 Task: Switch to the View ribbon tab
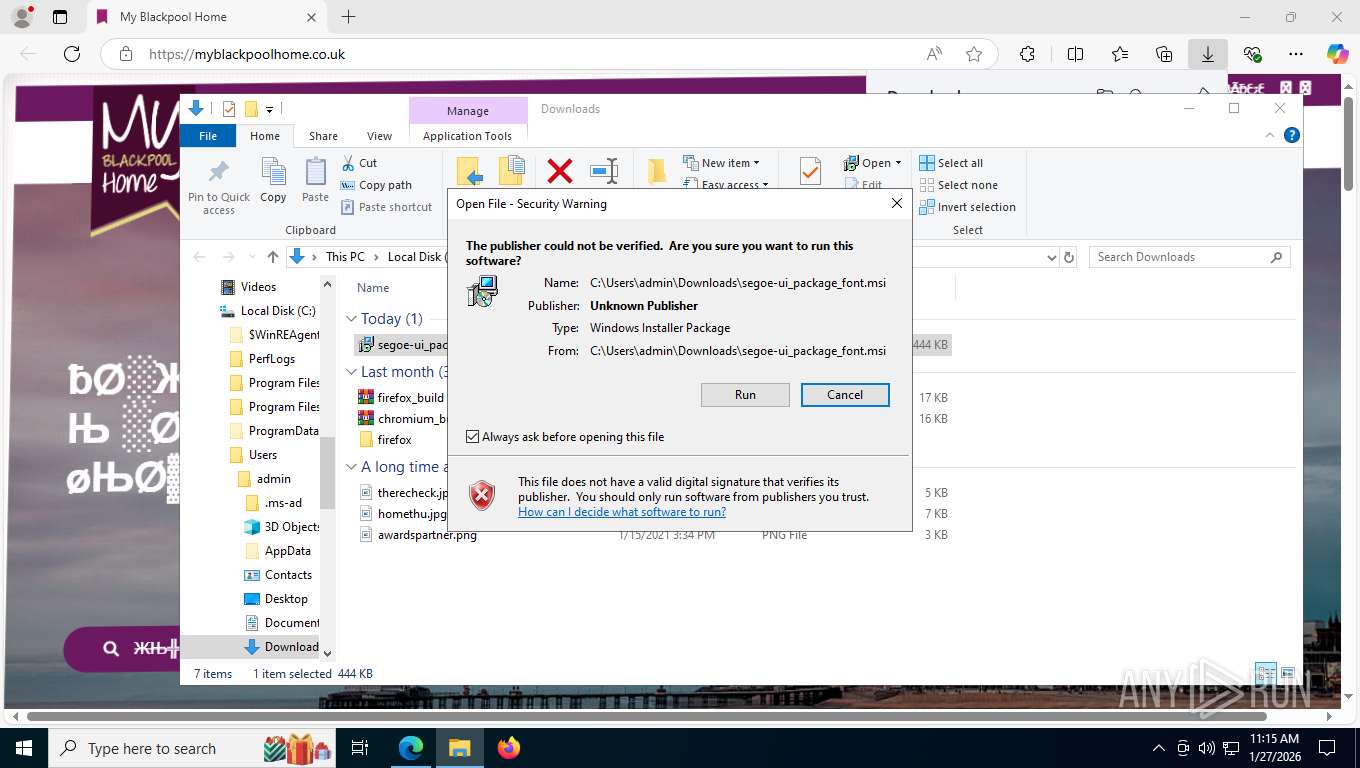[379, 136]
